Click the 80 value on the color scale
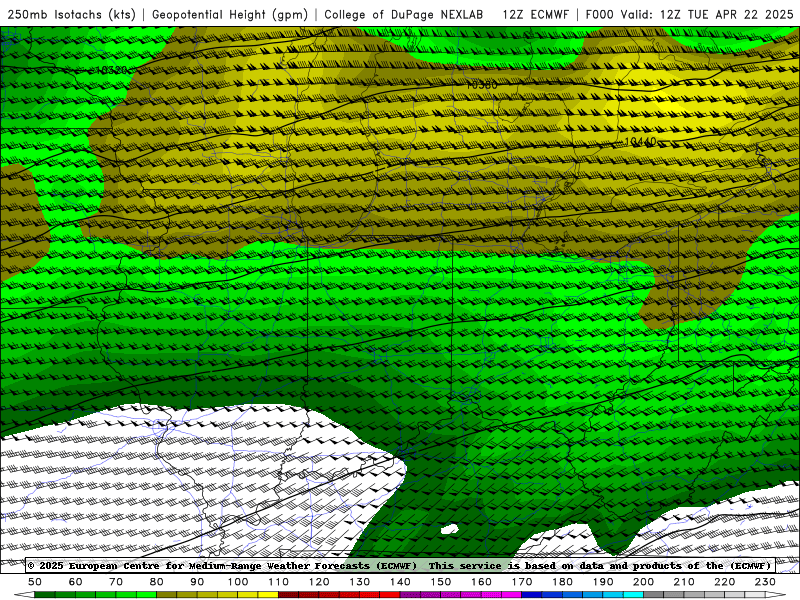 click(157, 582)
